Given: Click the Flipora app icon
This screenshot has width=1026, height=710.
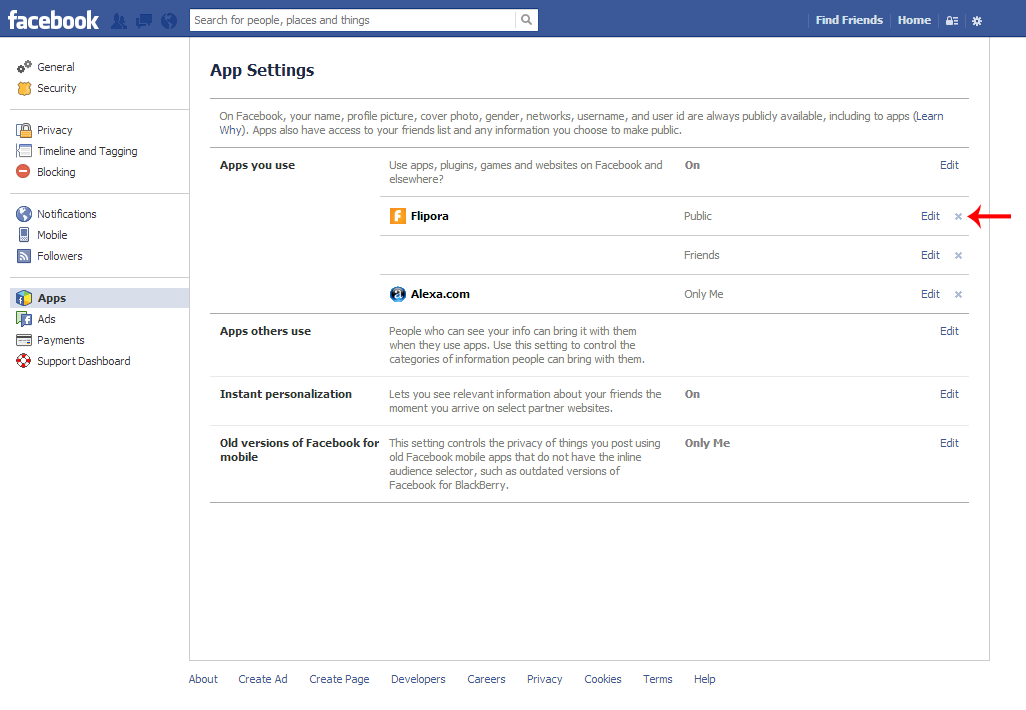Looking at the screenshot, I should click(398, 216).
